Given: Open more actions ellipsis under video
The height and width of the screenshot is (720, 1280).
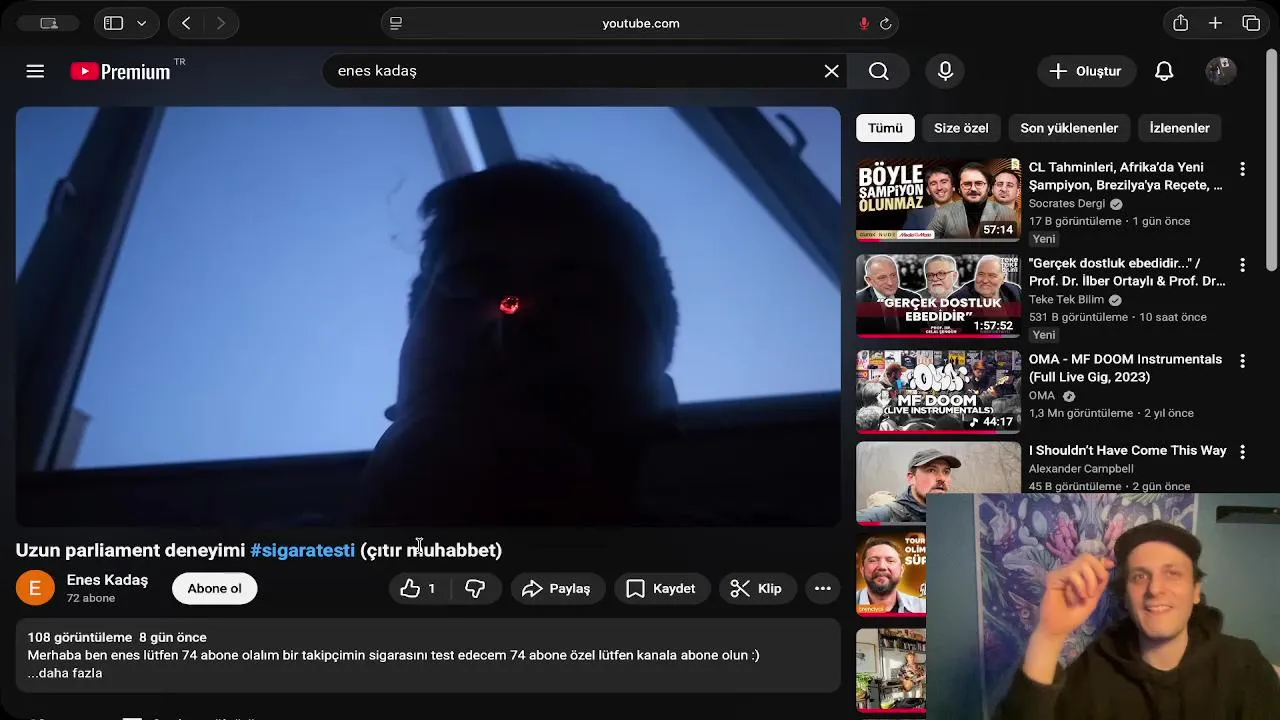Looking at the screenshot, I should pyautogui.click(x=823, y=589).
